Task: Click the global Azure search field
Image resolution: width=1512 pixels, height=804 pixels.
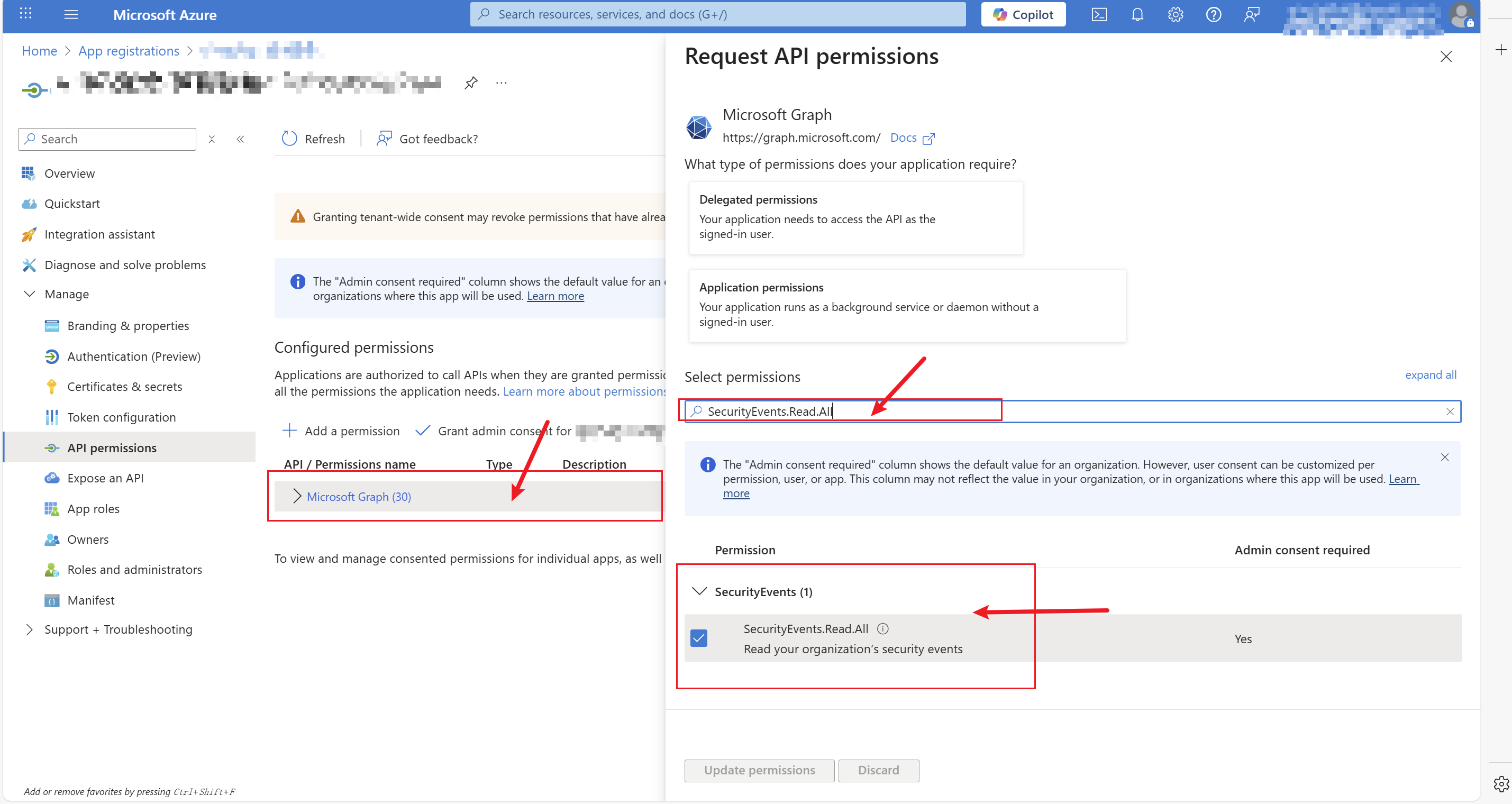Action: [x=717, y=15]
